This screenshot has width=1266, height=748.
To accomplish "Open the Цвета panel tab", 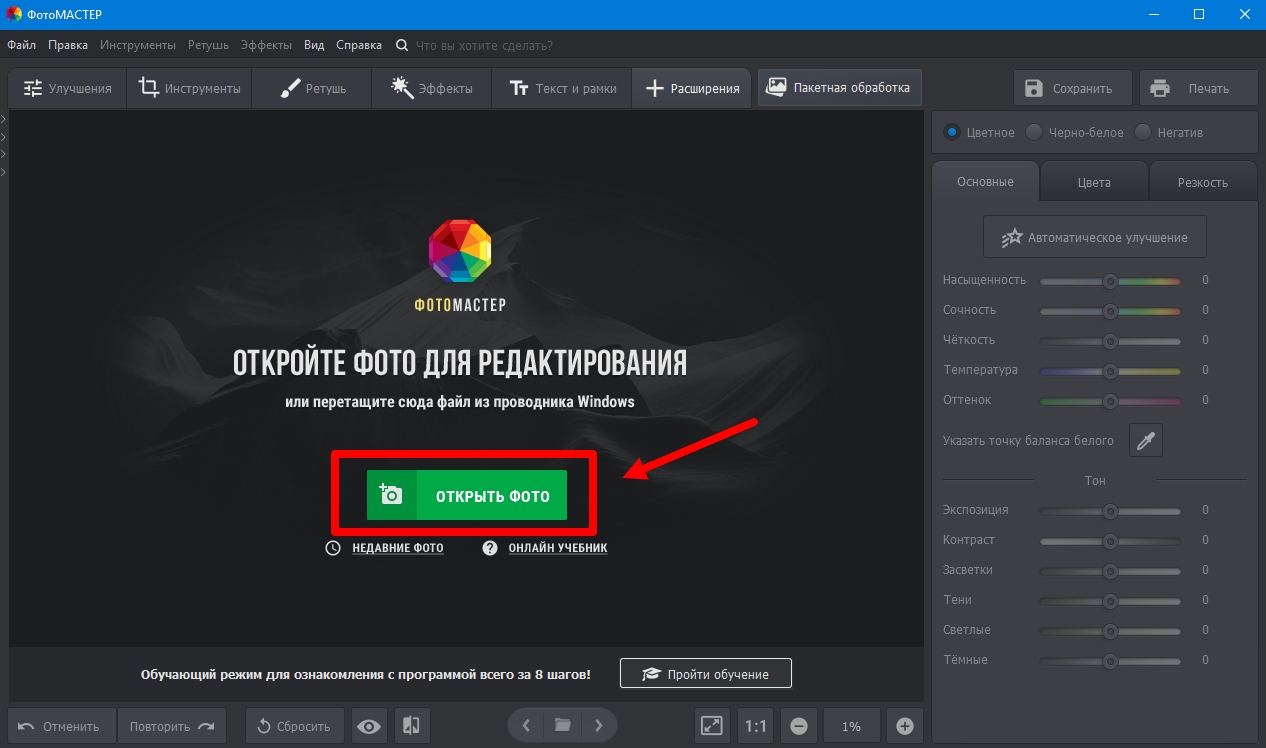I will [1094, 182].
